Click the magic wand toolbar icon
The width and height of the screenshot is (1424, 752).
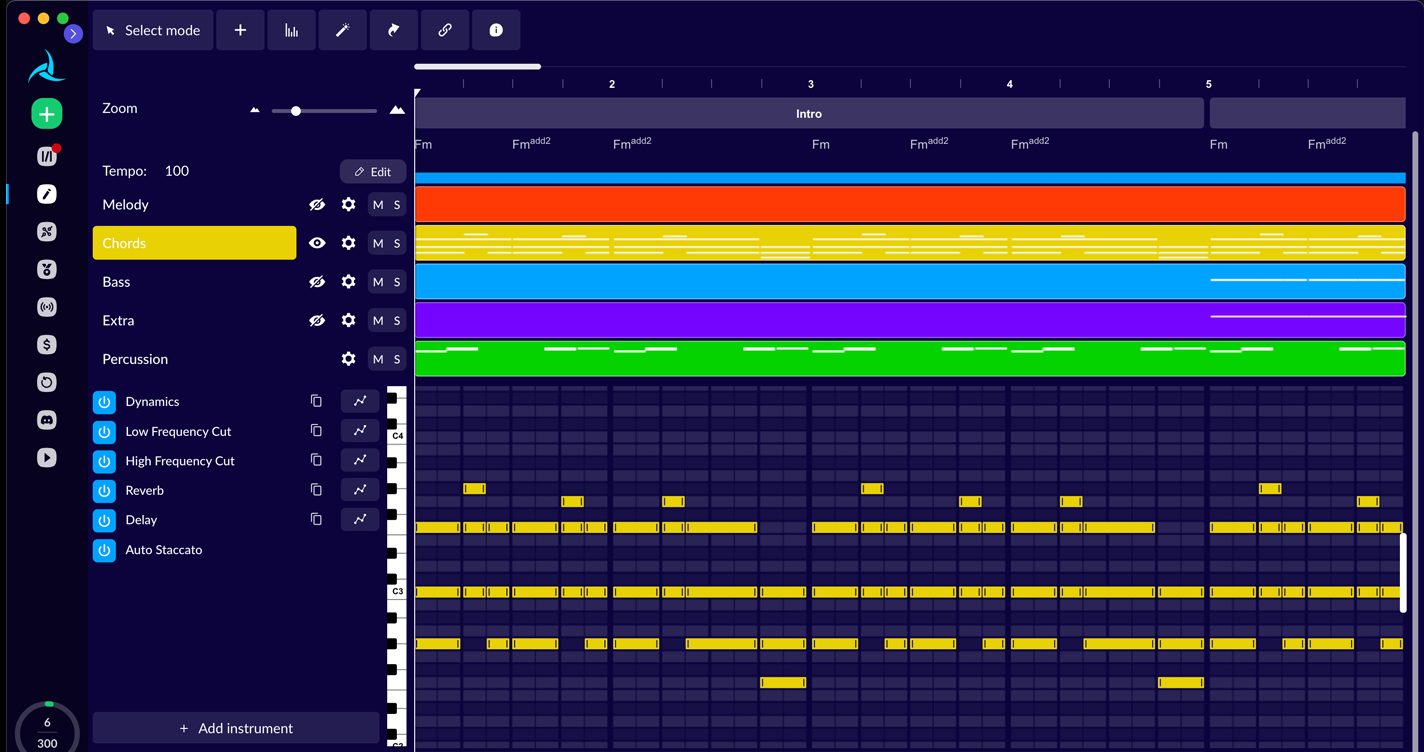pos(342,30)
